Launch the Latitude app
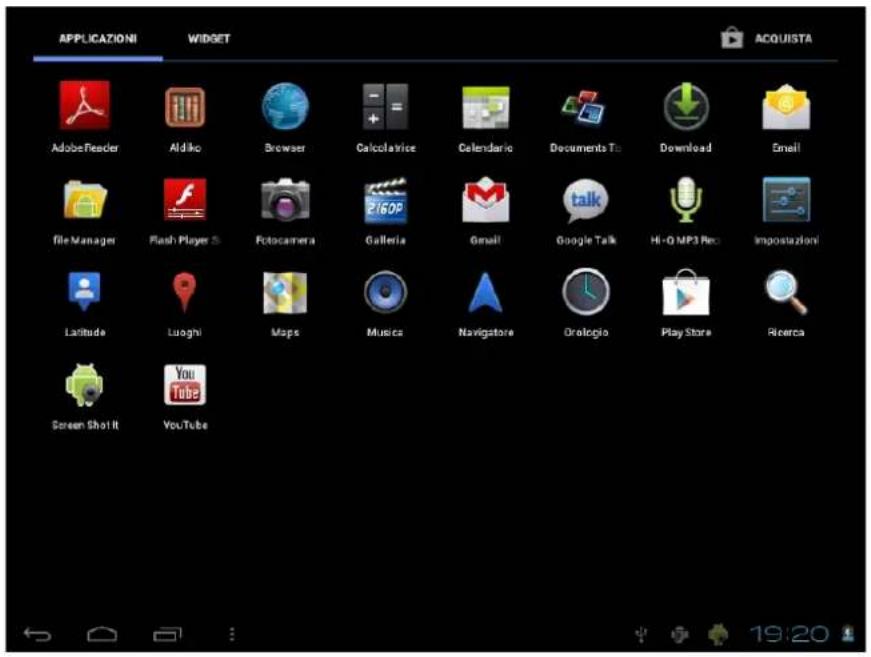The height and width of the screenshot is (657, 871). [x=84, y=291]
